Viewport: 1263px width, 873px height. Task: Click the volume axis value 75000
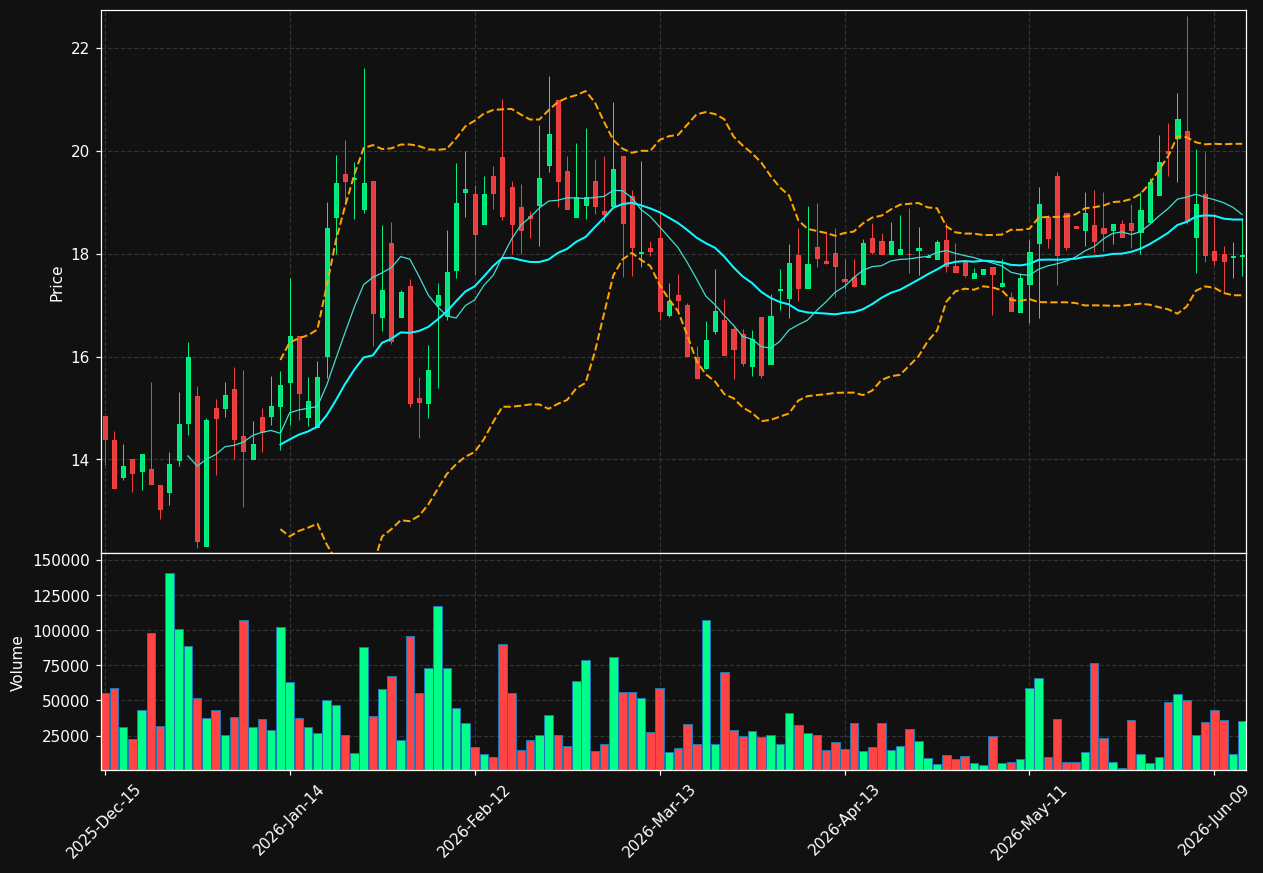[x=66, y=666]
